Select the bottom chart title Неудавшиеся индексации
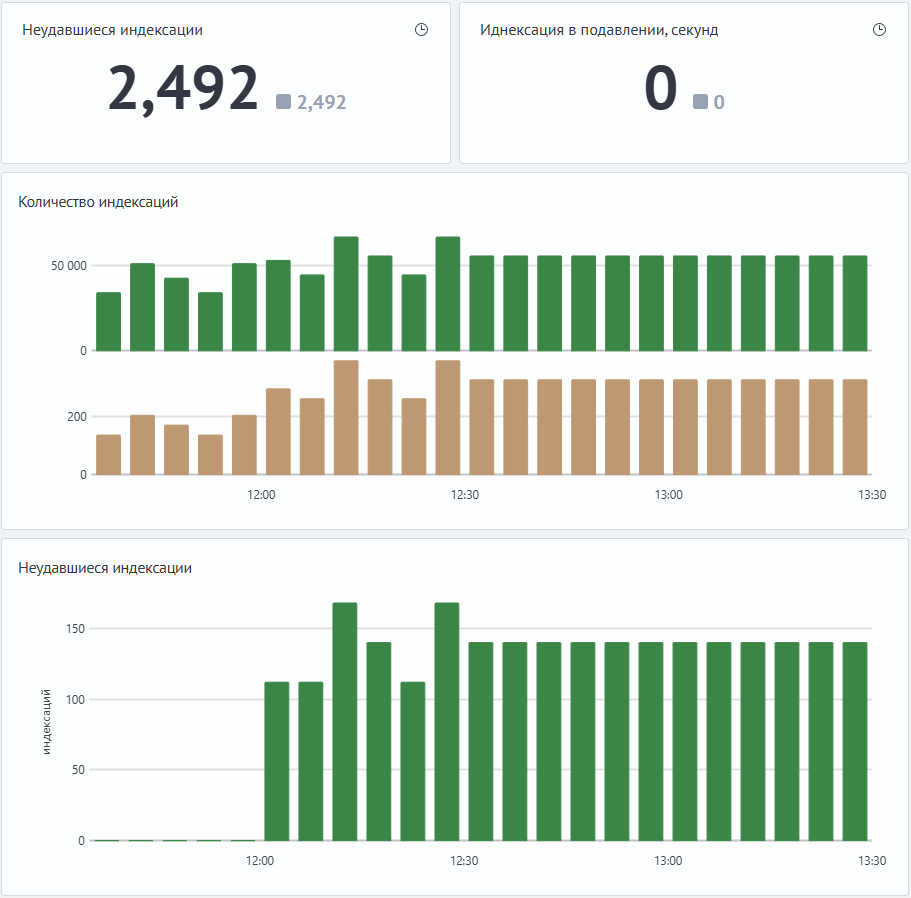 105,568
